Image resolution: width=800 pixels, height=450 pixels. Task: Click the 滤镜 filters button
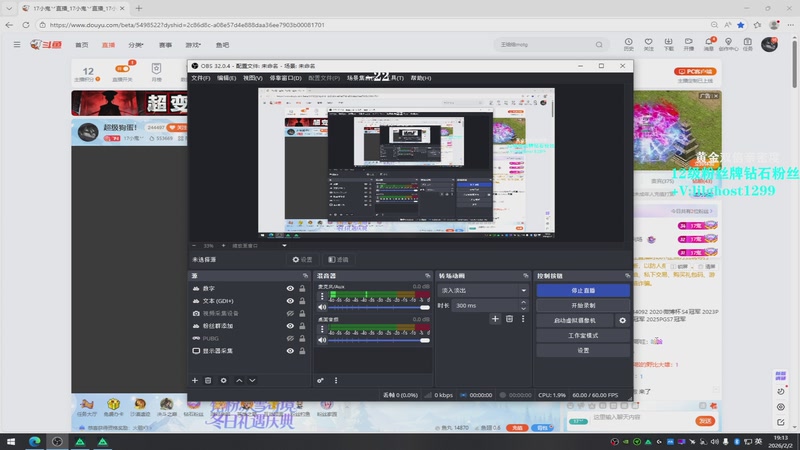click(x=338, y=260)
